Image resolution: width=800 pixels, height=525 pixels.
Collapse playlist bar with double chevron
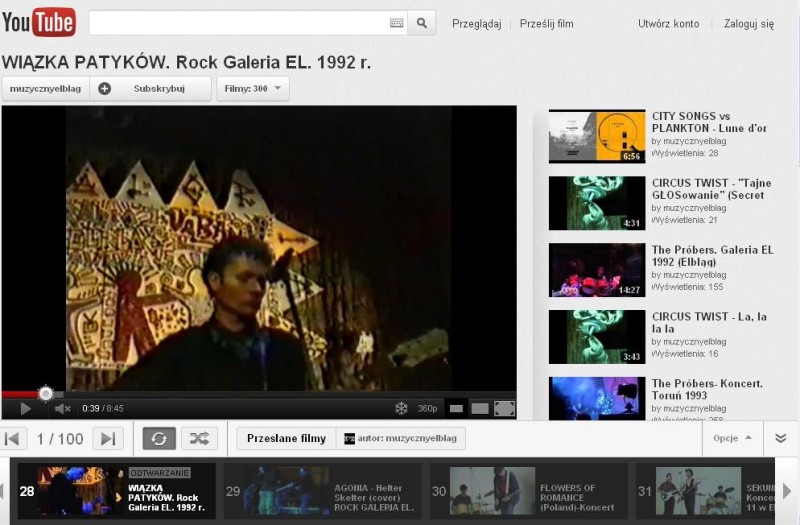click(x=781, y=438)
